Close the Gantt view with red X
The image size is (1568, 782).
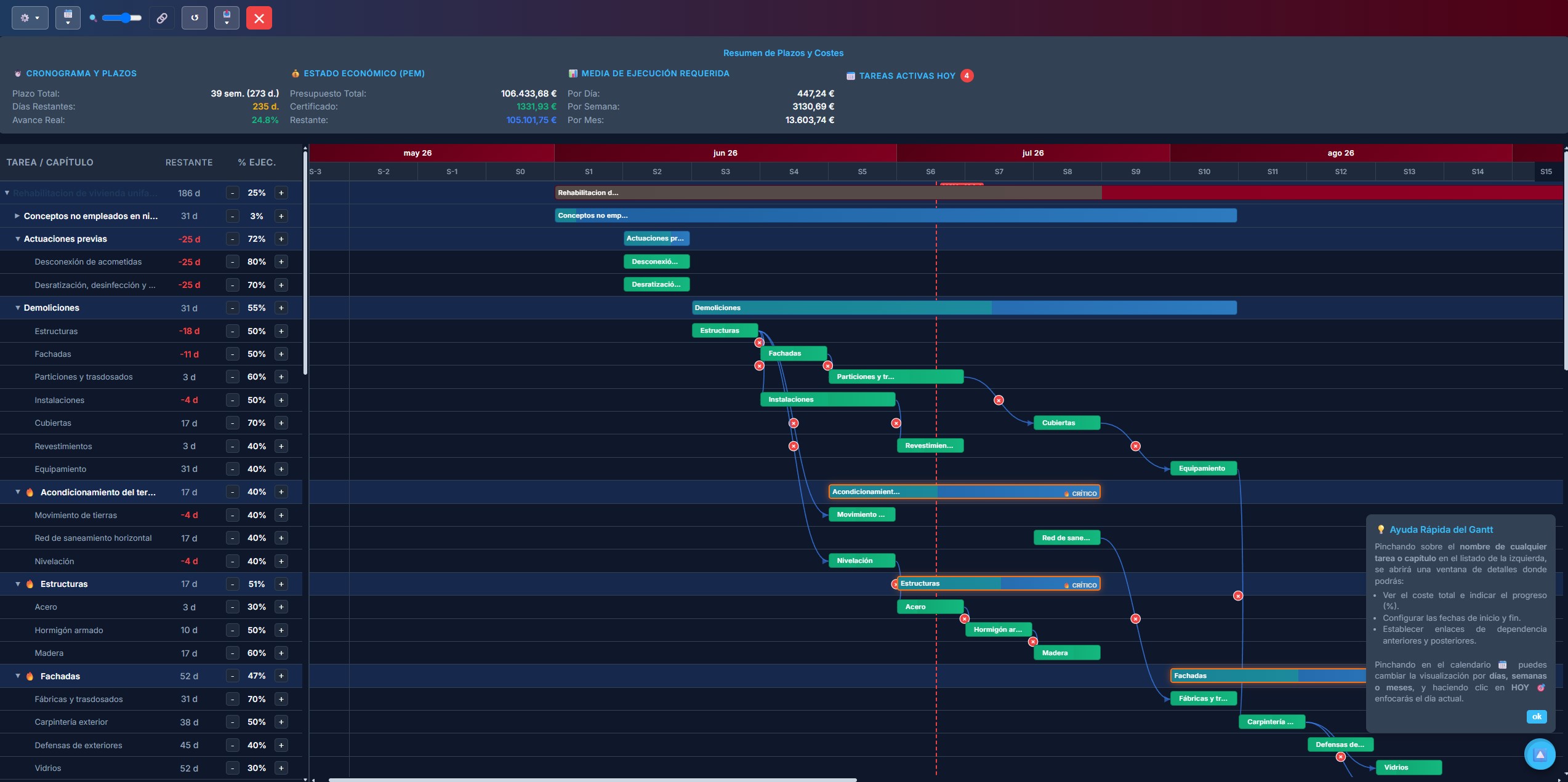pos(259,18)
